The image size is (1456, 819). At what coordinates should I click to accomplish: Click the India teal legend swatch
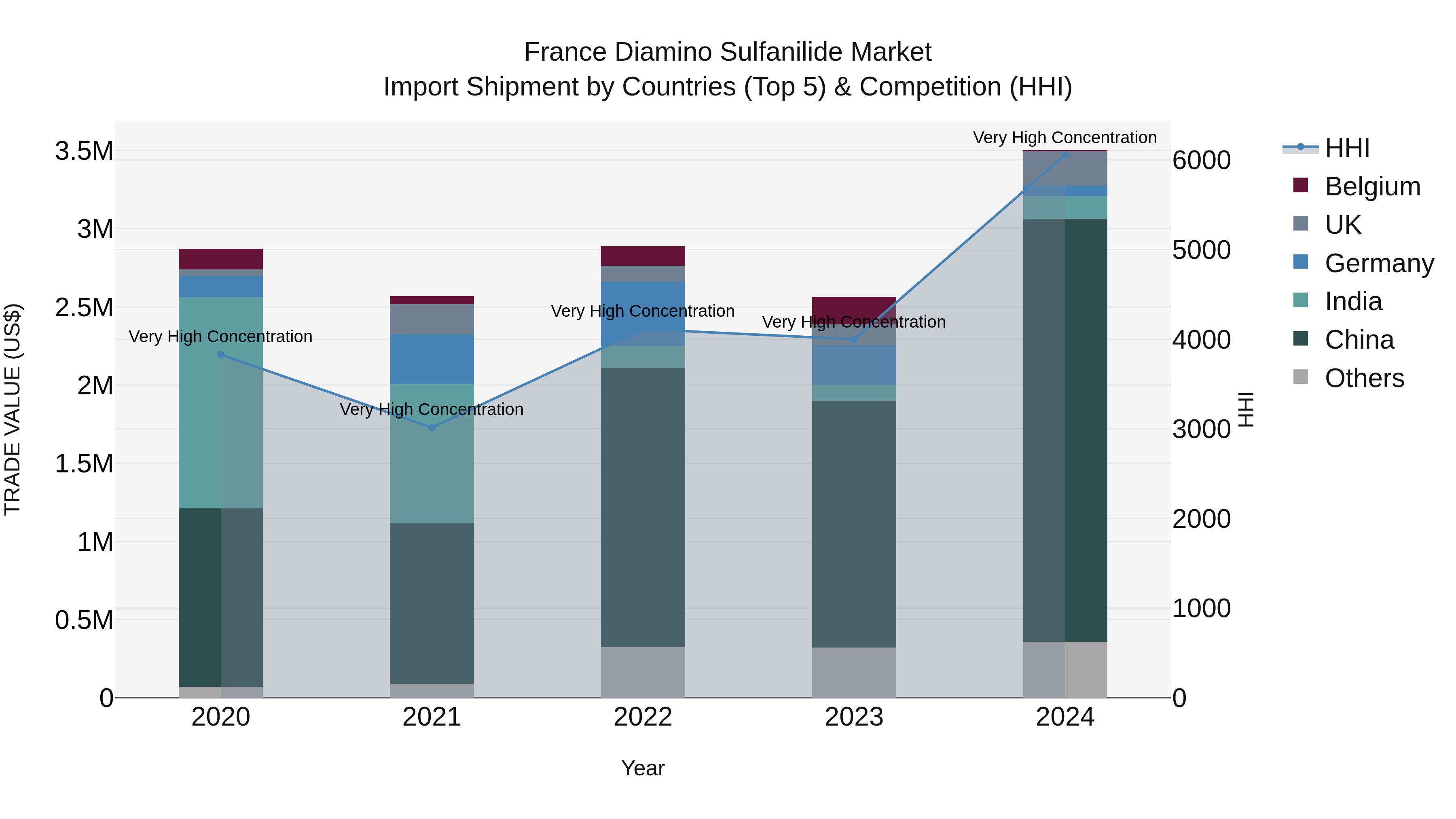[x=1301, y=300]
